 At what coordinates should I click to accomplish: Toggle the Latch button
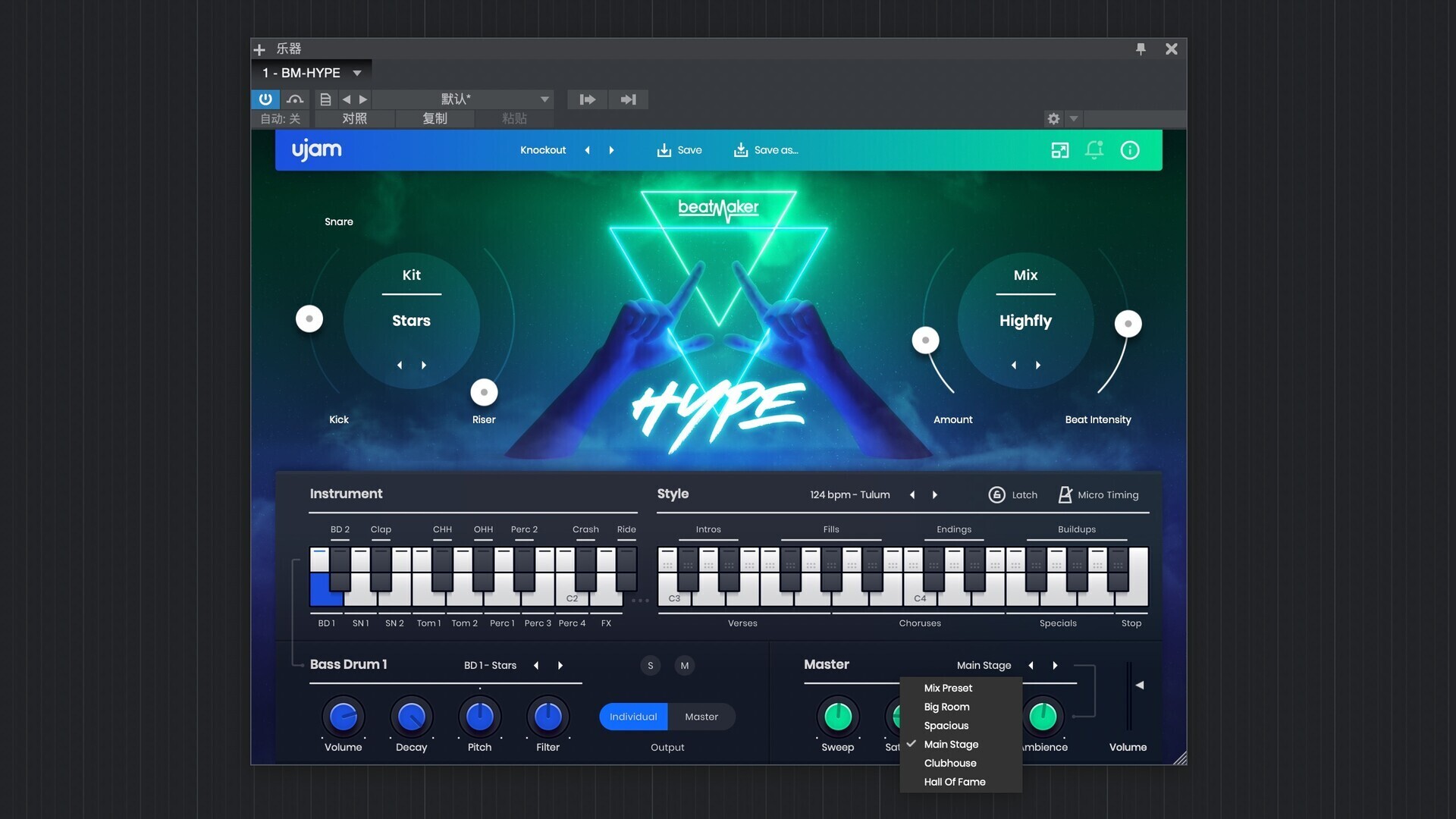(x=1013, y=494)
